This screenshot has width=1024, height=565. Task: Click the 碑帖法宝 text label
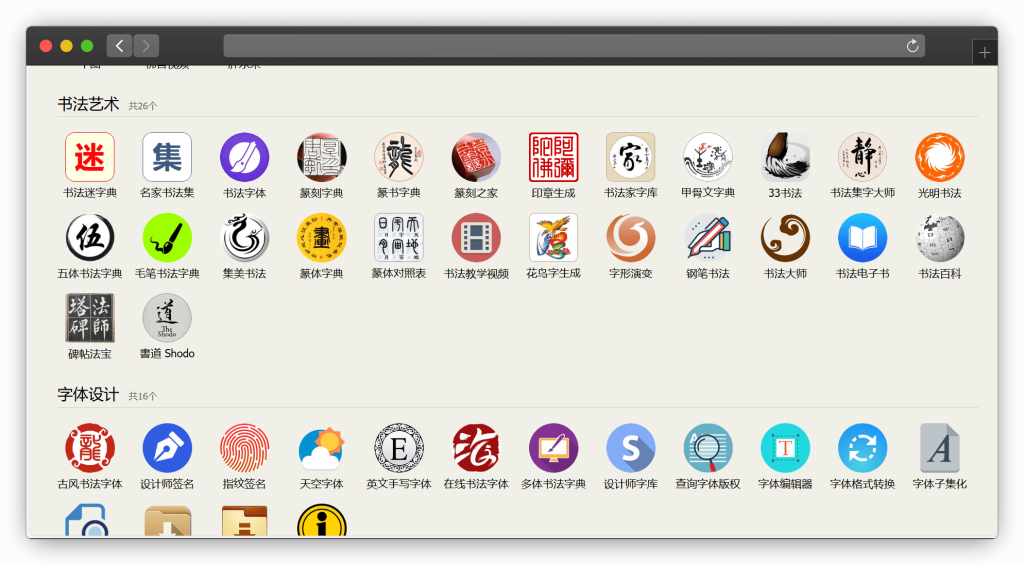pyautogui.click(x=90, y=354)
